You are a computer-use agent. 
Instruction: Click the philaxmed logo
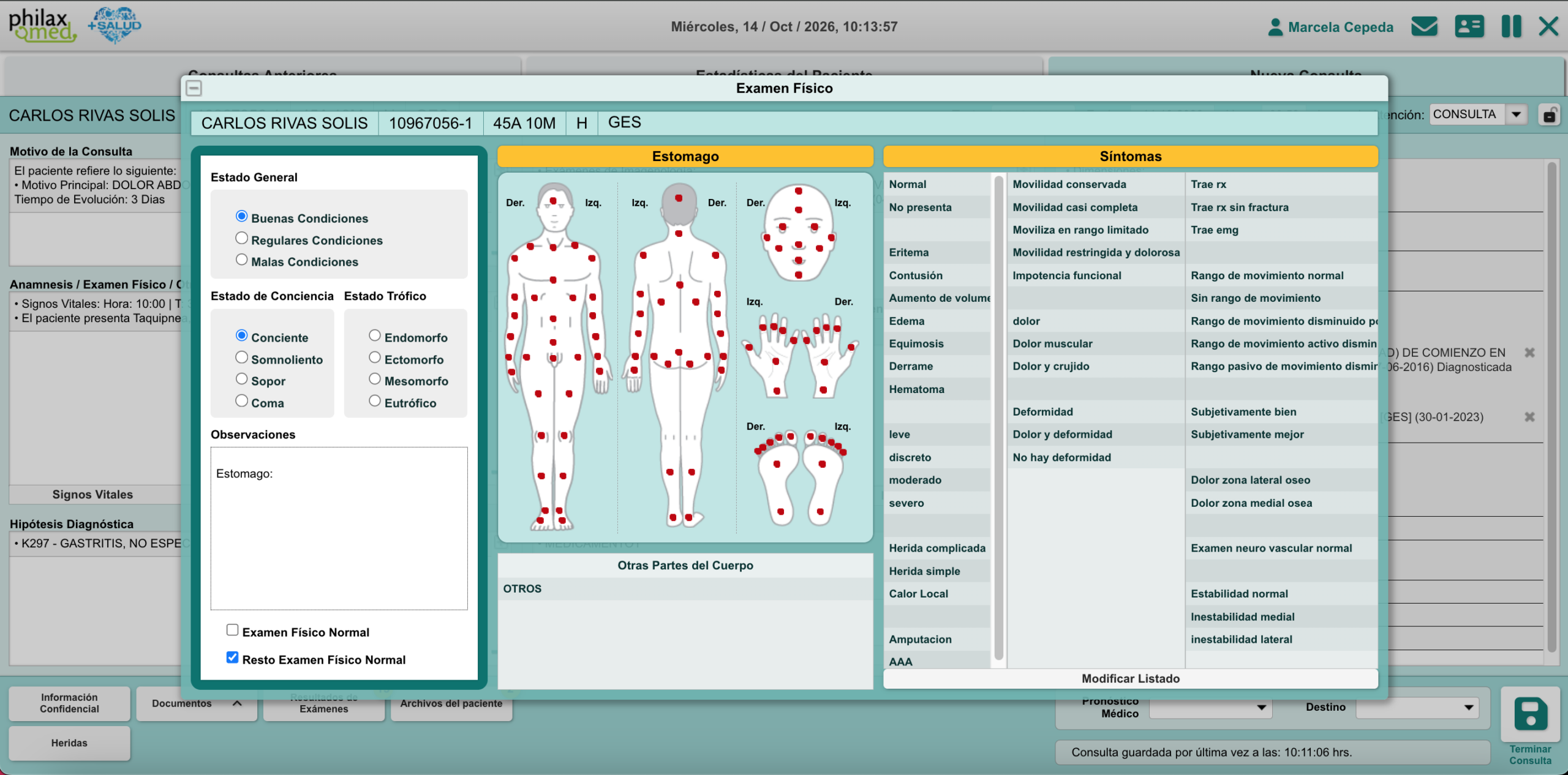(42, 26)
